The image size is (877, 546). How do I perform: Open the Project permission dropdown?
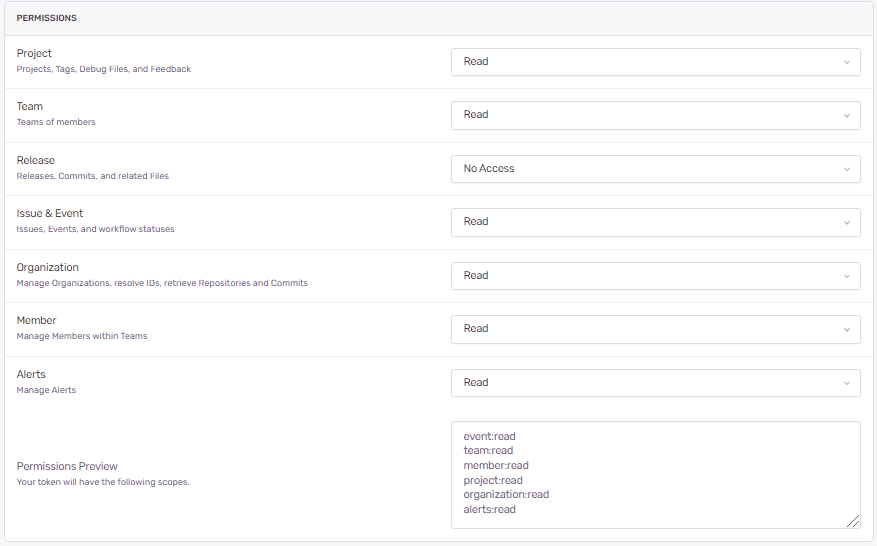[x=656, y=62]
